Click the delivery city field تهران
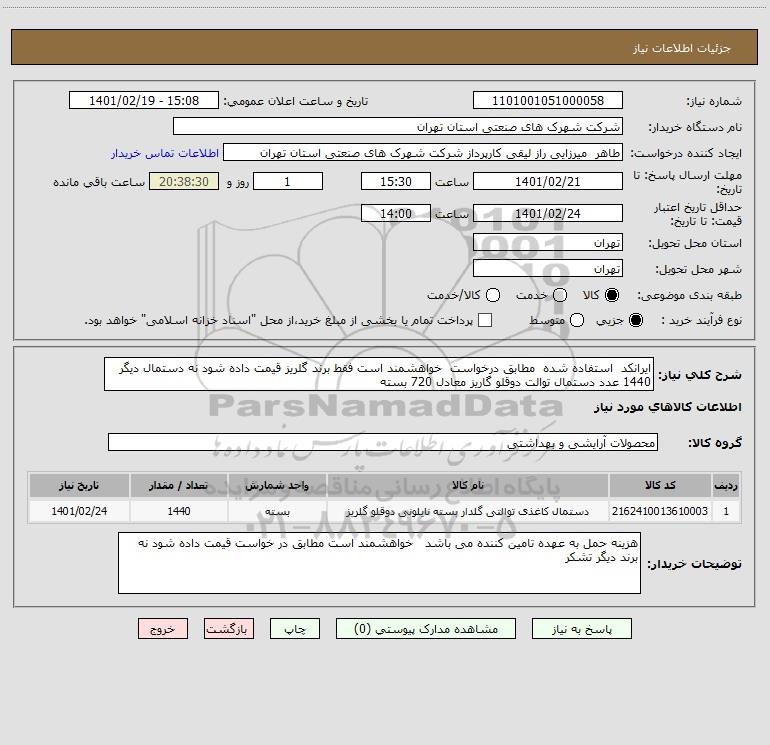This screenshot has width=770, height=745. tap(548, 268)
